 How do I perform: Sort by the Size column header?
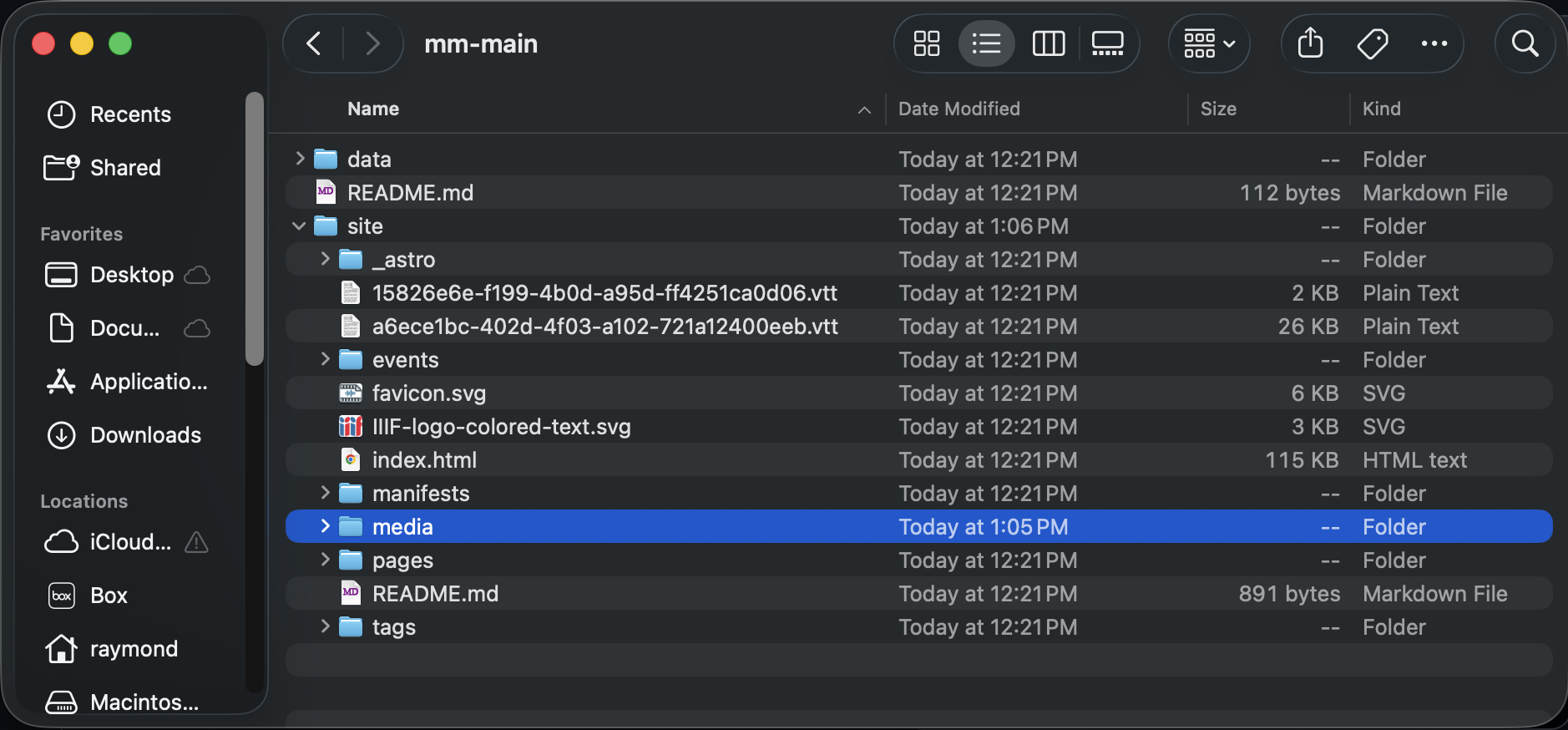[x=1218, y=109]
